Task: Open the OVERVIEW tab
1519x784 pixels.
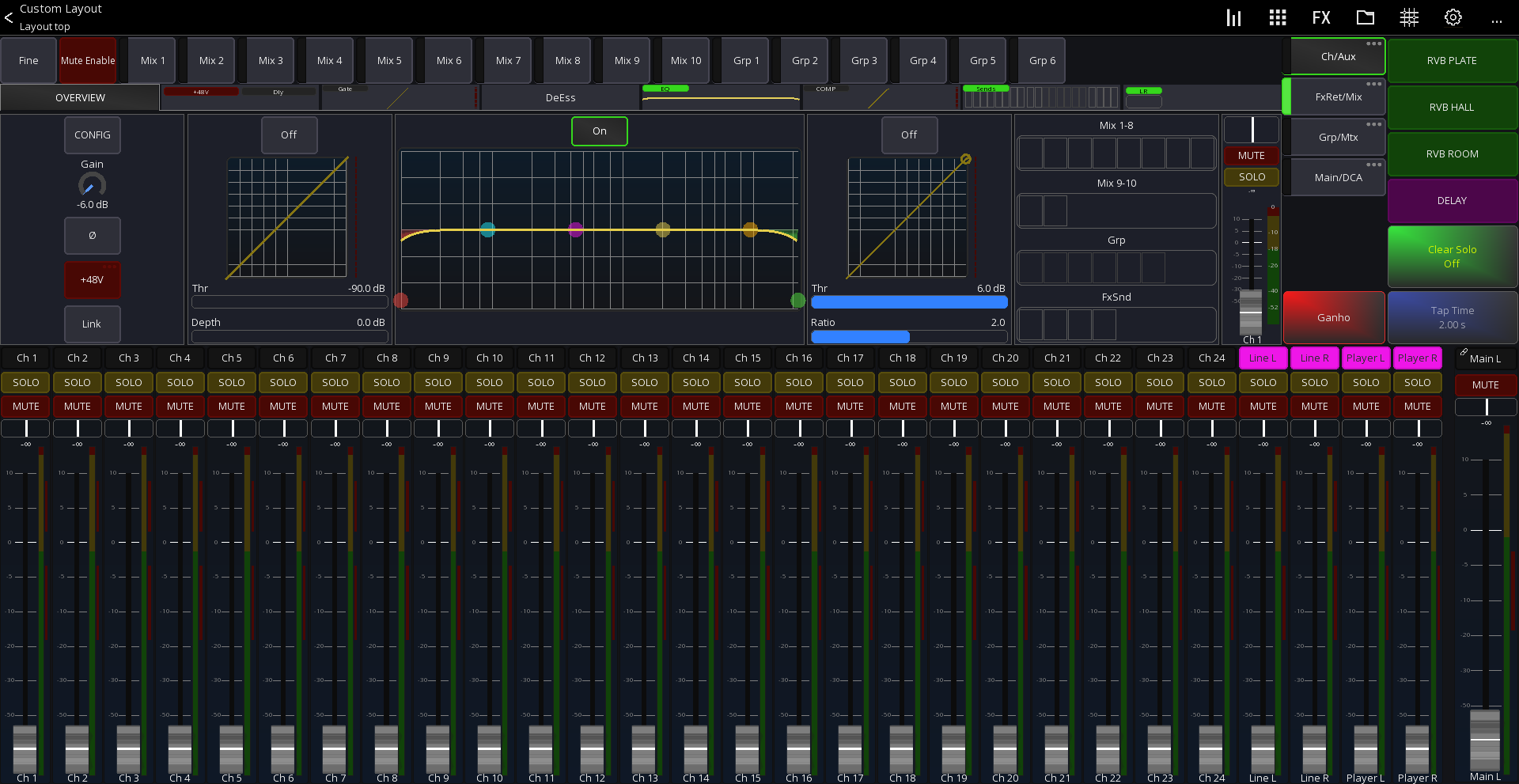Action: tap(80, 97)
